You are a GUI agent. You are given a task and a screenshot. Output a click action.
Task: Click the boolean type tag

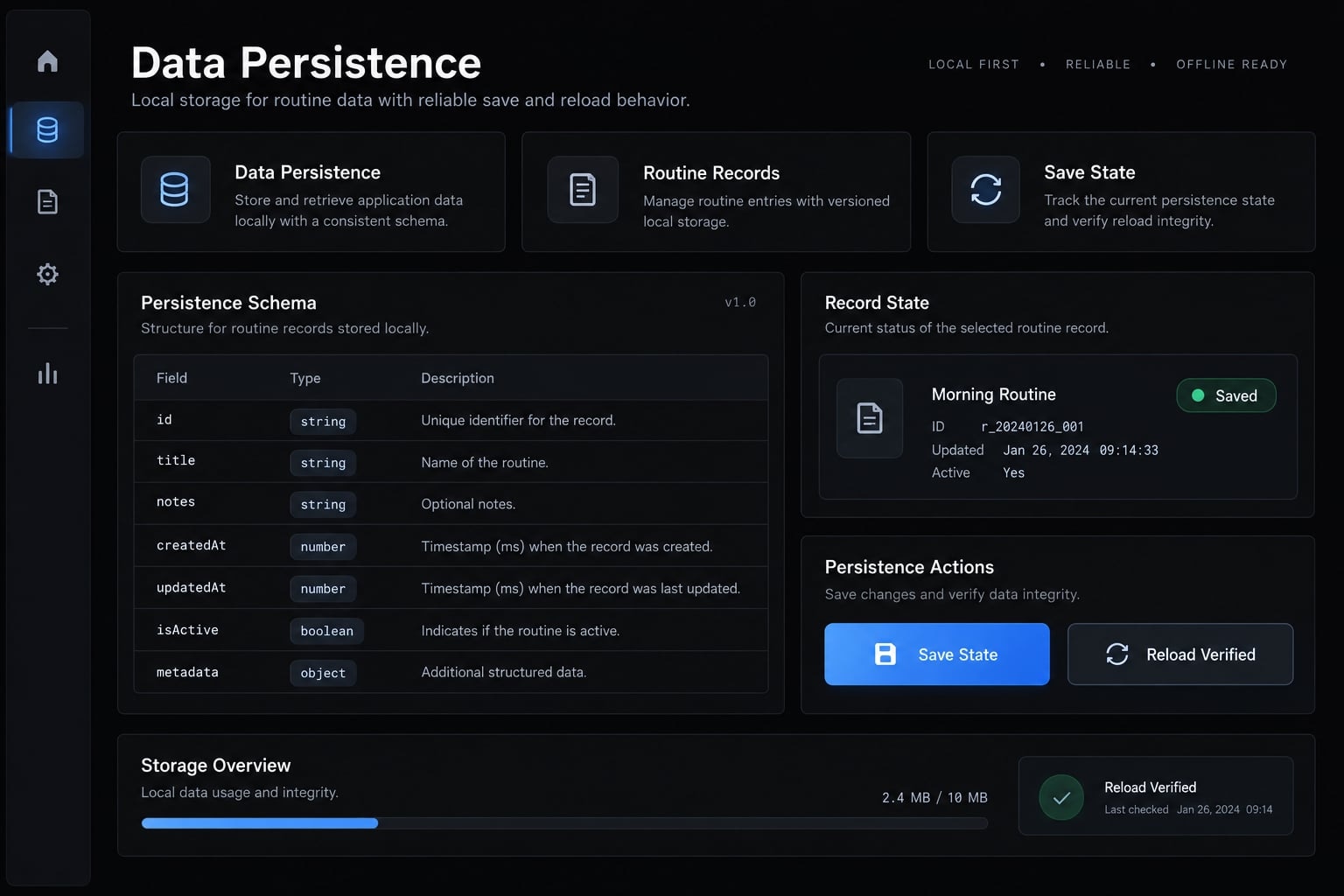click(326, 631)
